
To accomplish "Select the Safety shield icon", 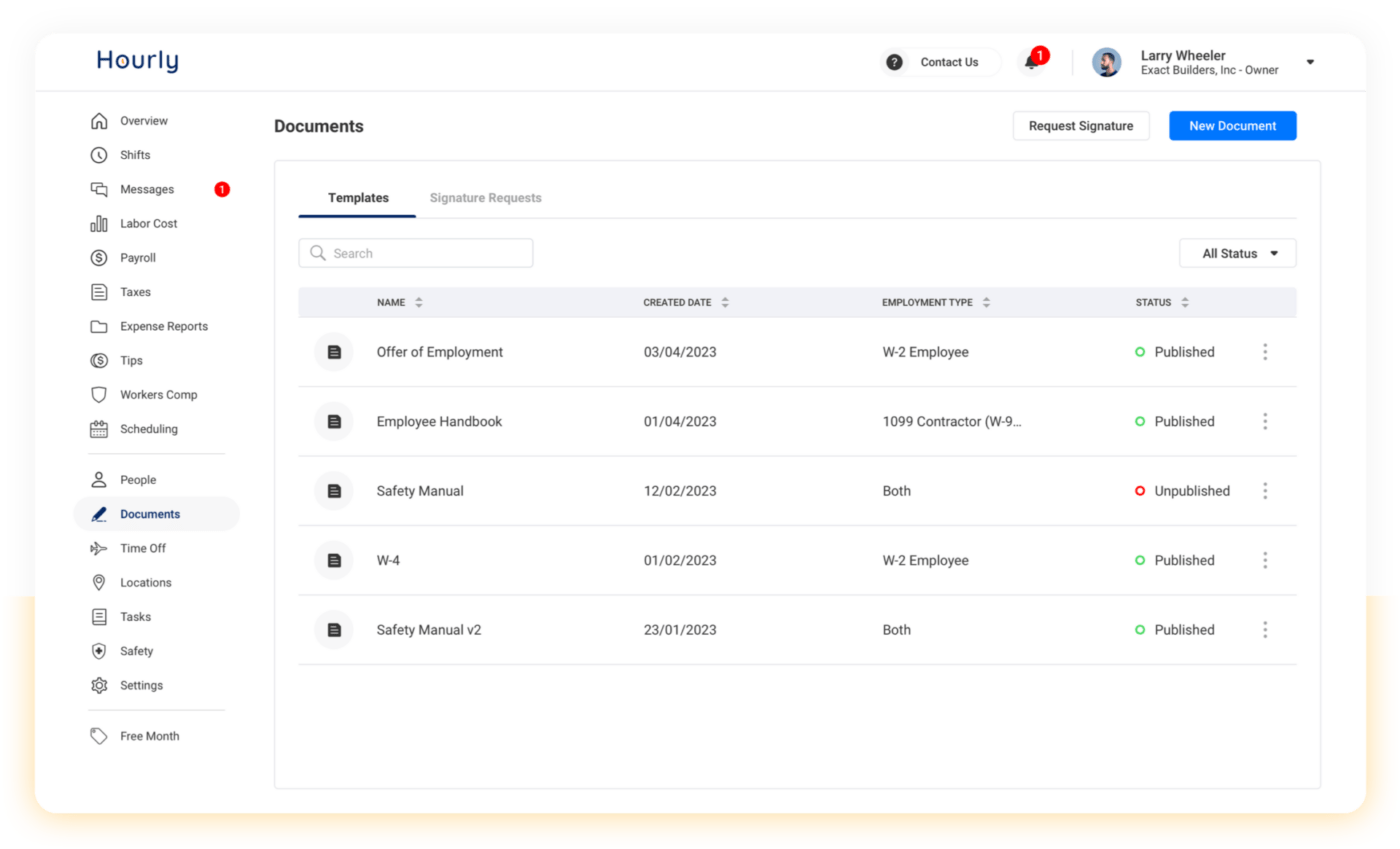I will (99, 651).
